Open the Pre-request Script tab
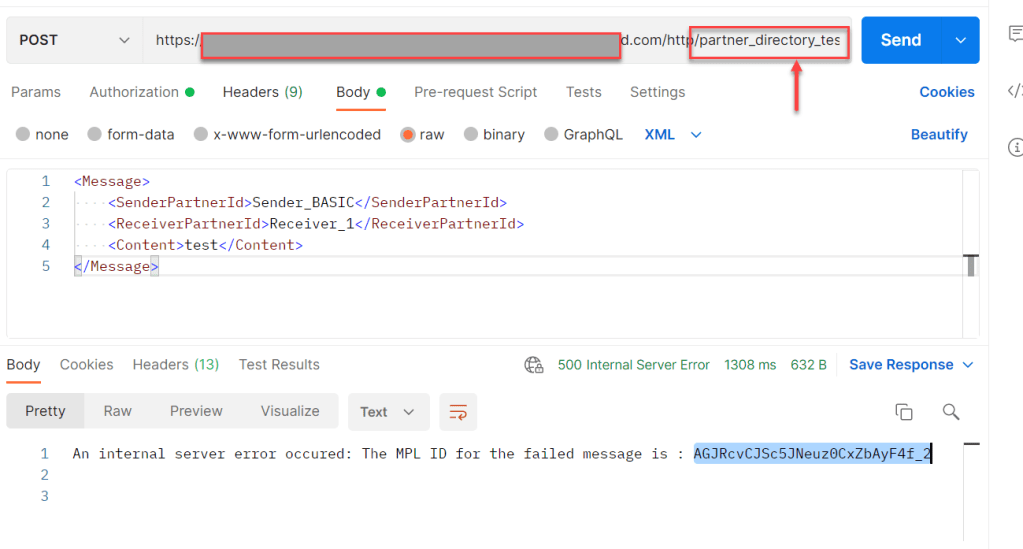The width and height of the screenshot is (1023, 549). [475, 92]
